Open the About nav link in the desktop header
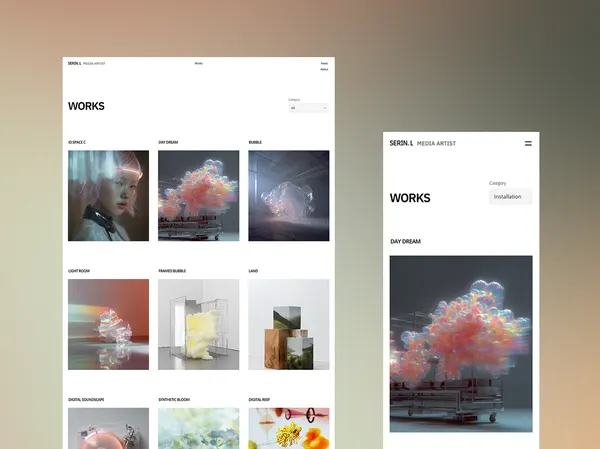This screenshot has width=600, height=449. click(324, 69)
